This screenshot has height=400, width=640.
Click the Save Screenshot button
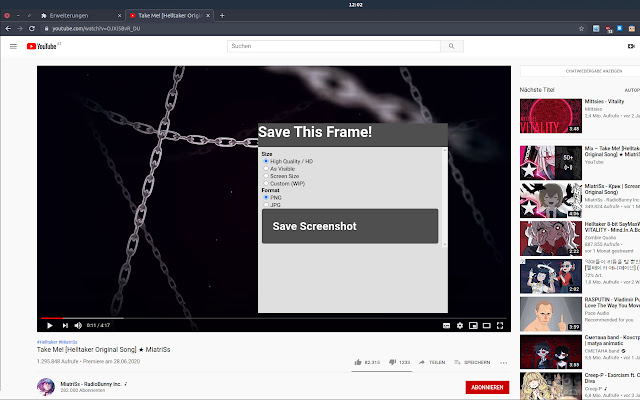tap(350, 226)
